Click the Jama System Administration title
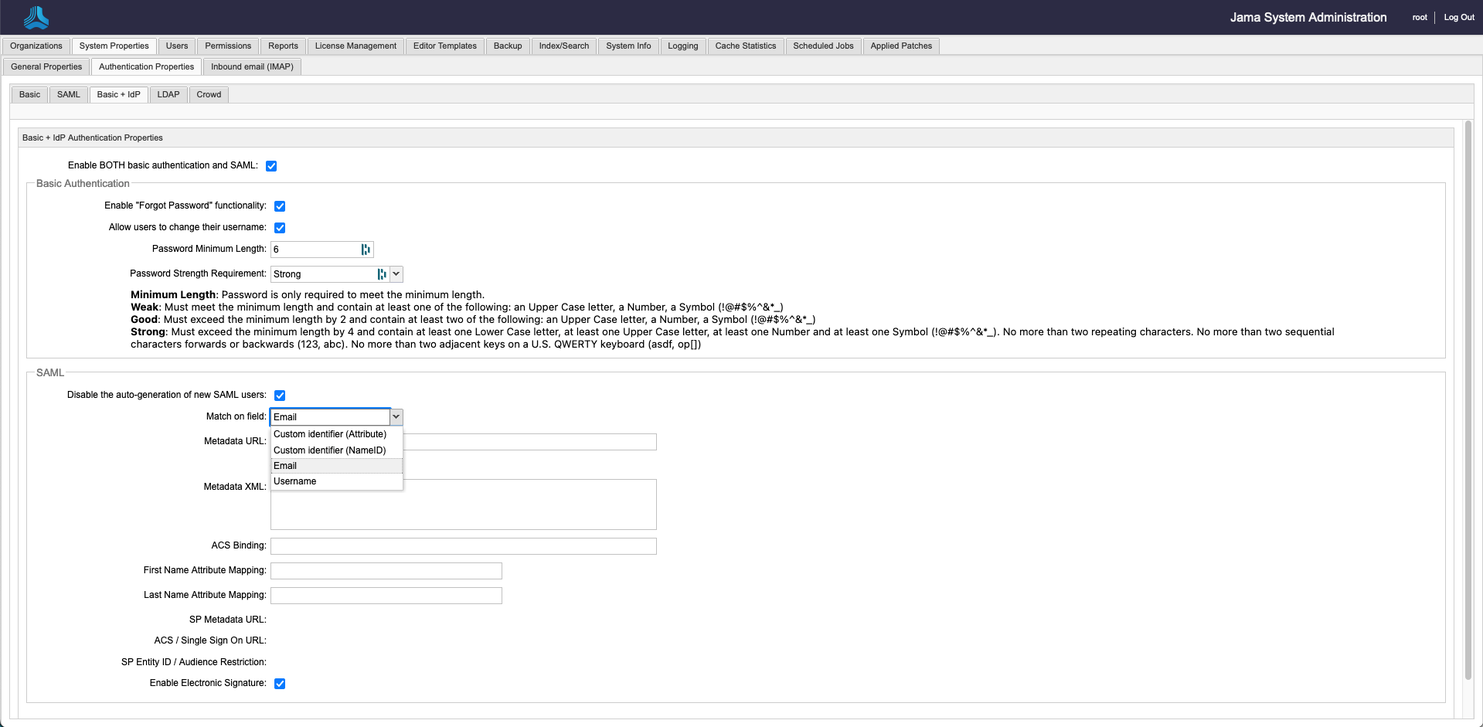This screenshot has width=1483, height=727. tap(1308, 17)
